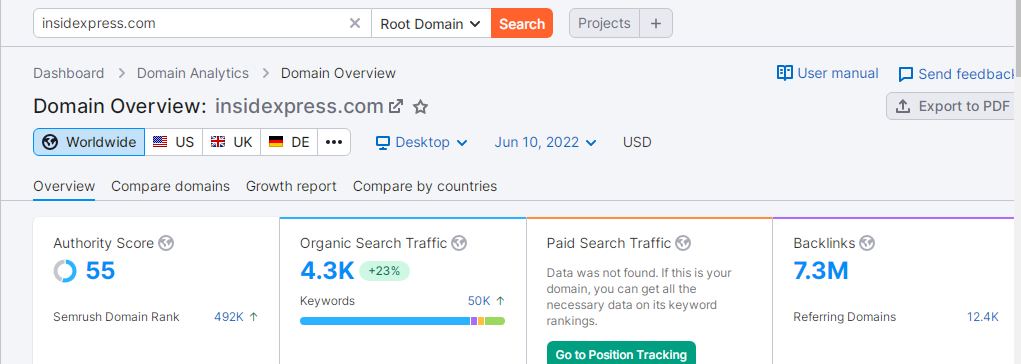The height and width of the screenshot is (364, 1021).
Task: Open insidexpress.com external link icon
Action: (x=396, y=106)
